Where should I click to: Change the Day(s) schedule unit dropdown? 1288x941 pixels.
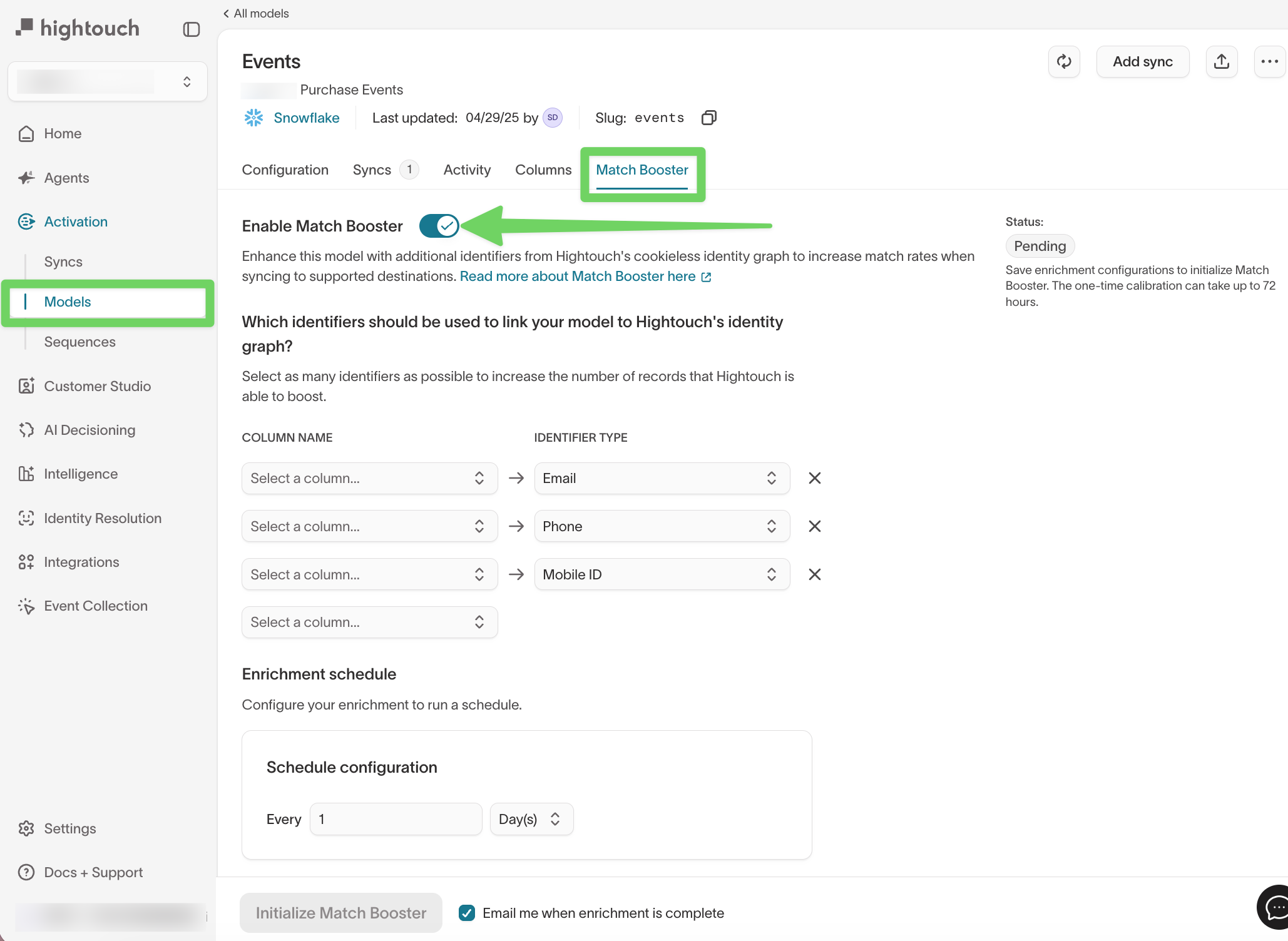(x=531, y=818)
